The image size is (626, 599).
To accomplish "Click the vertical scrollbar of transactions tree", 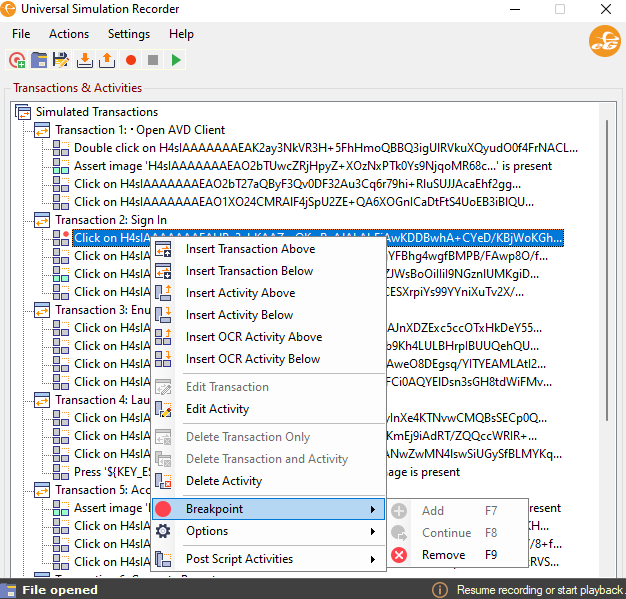I will click(x=606, y=300).
